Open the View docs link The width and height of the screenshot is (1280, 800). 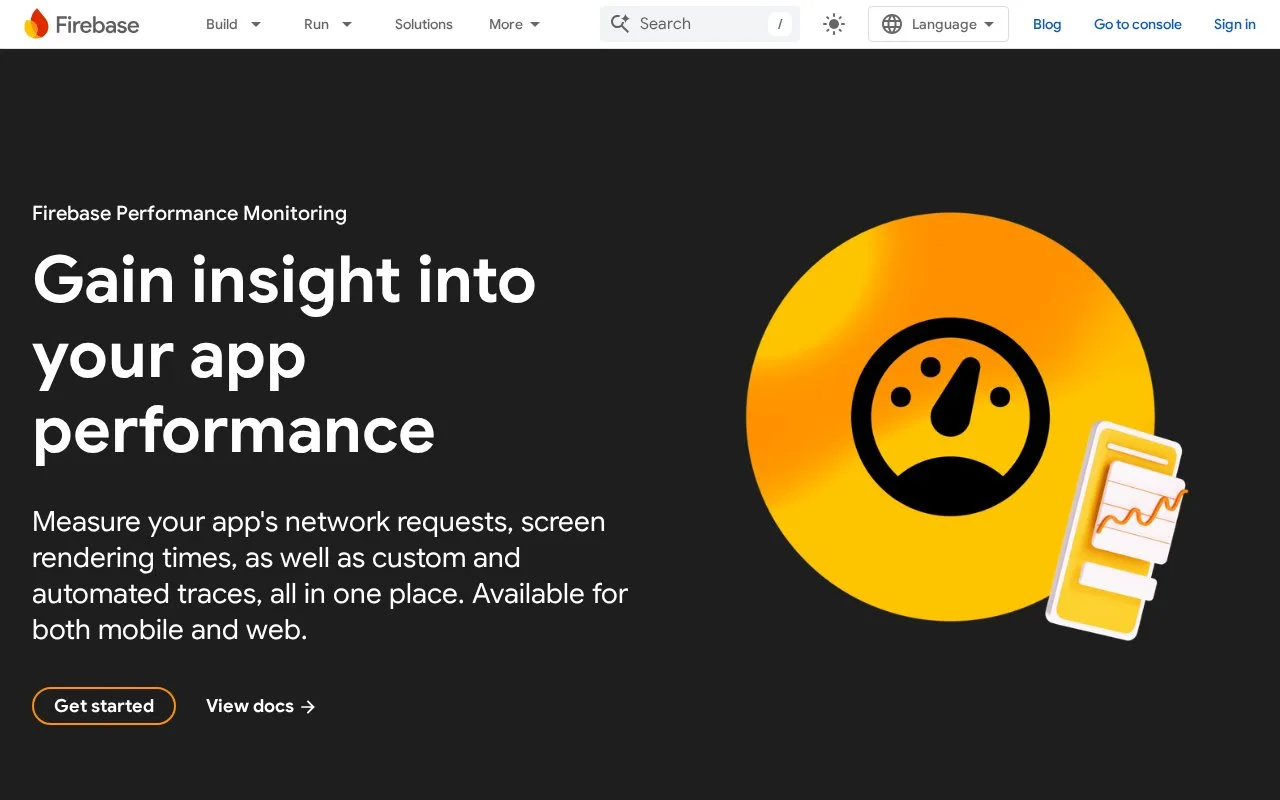261,706
